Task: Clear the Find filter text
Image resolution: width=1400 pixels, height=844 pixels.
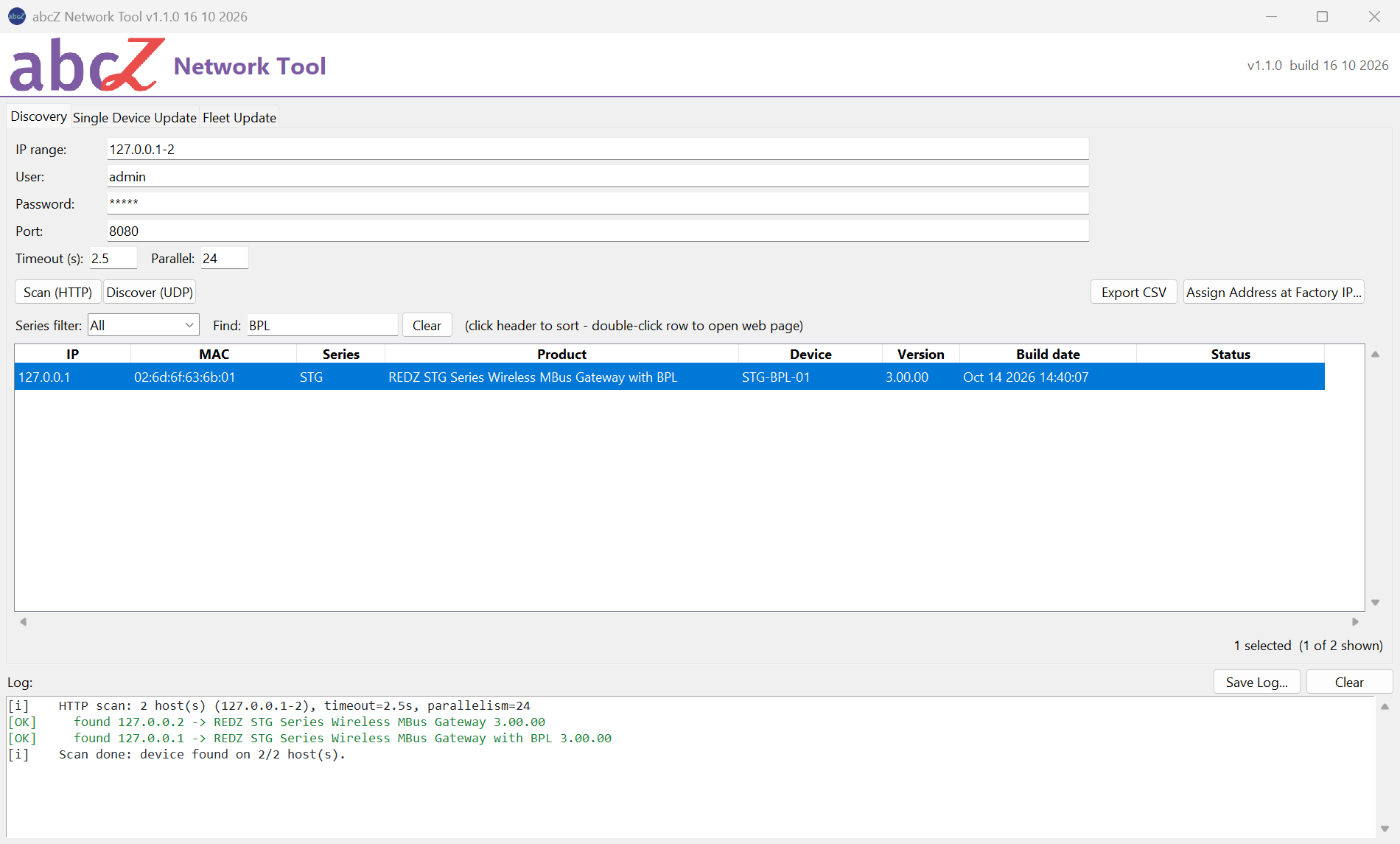Action: click(427, 325)
